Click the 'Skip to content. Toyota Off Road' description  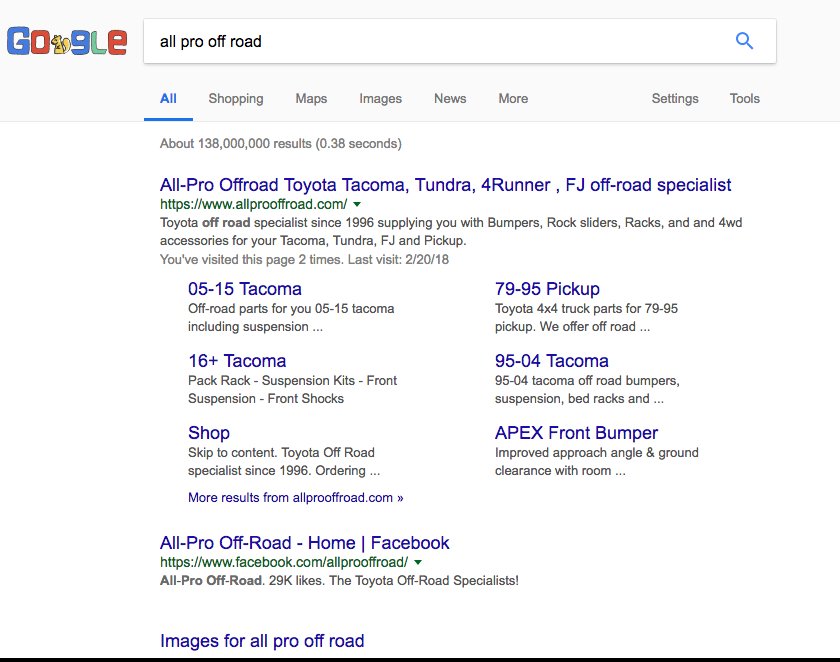(284, 462)
